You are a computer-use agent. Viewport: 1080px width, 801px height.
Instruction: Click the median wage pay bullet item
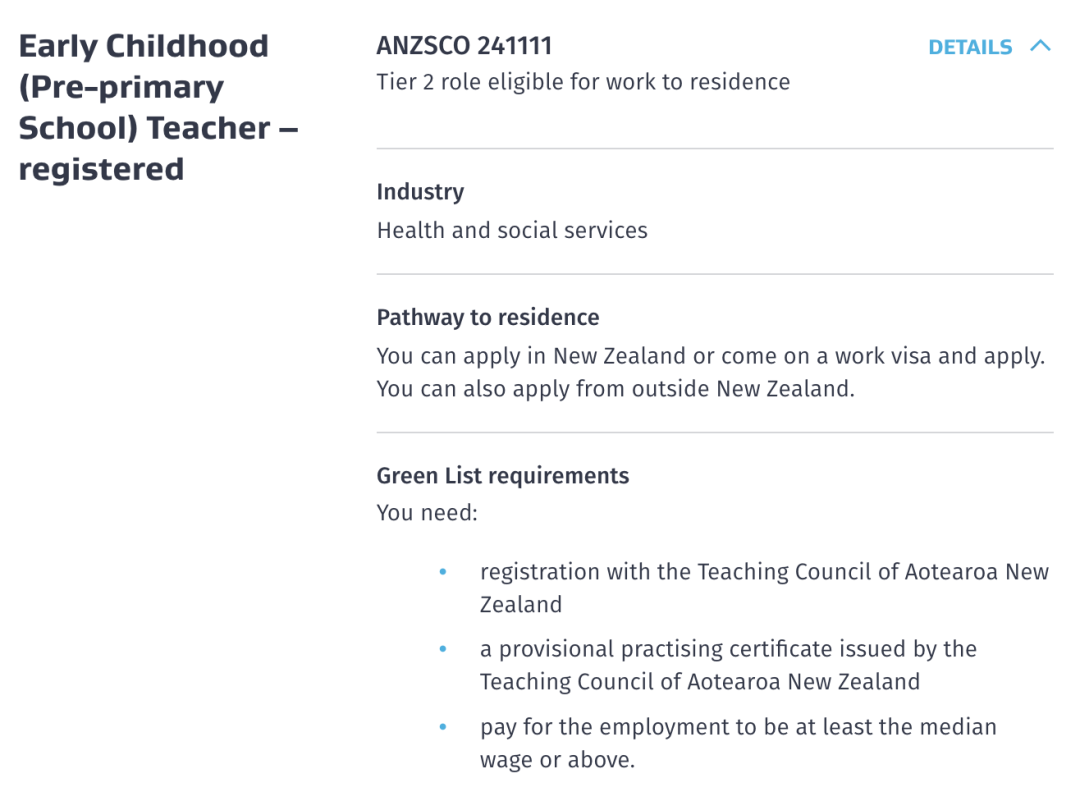738,743
